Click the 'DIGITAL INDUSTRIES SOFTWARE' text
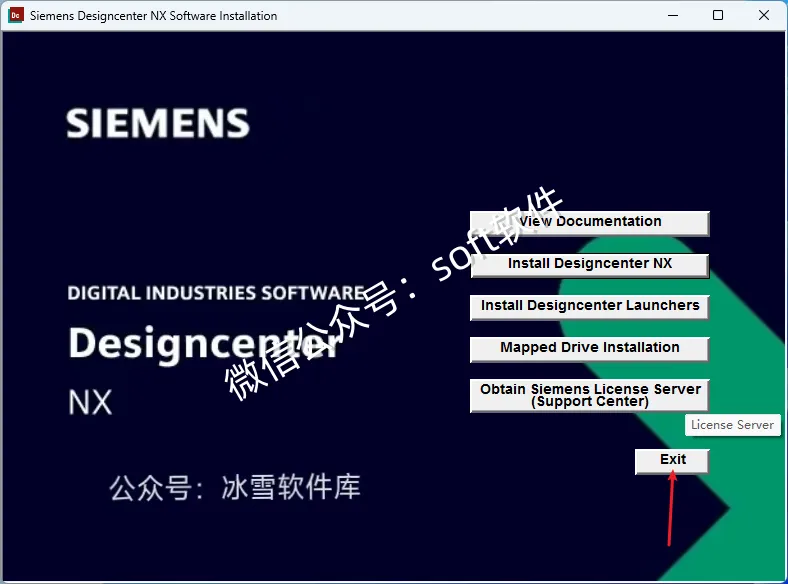 tap(217, 293)
